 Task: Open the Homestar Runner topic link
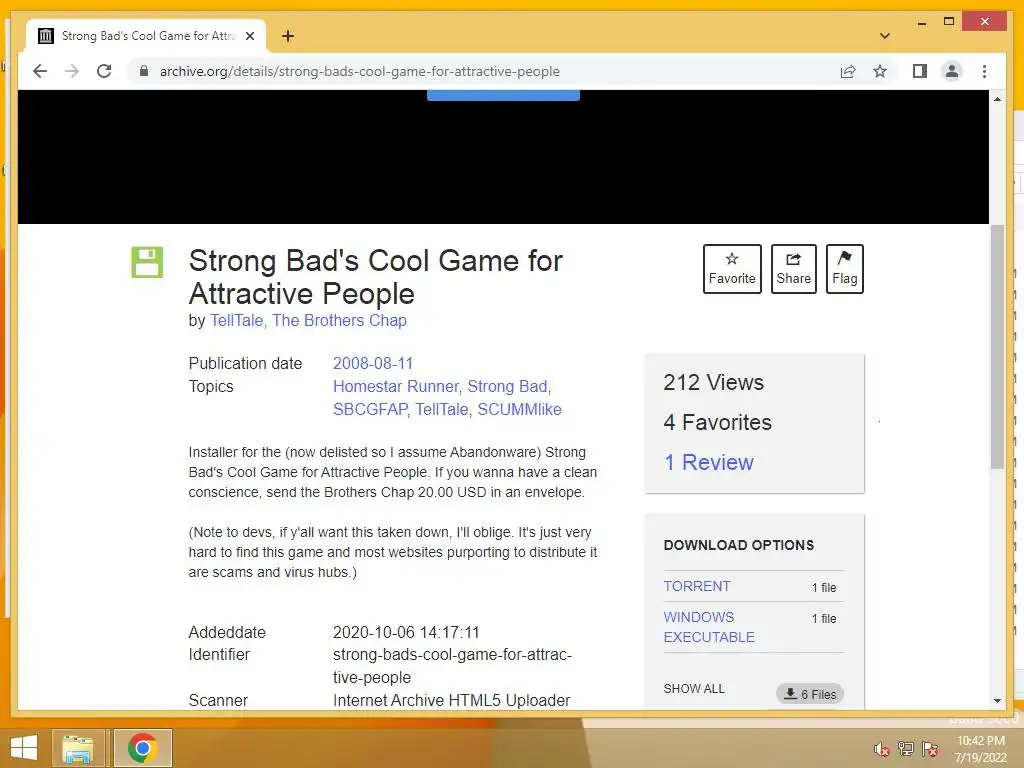pos(396,386)
